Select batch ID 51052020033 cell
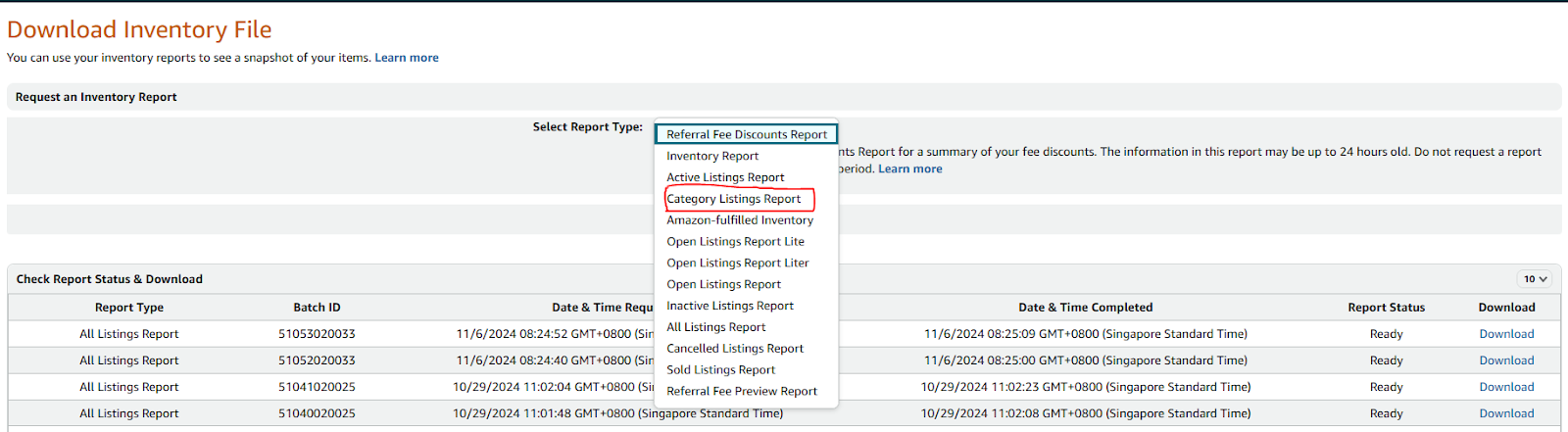Screen dimensions: 1568x432 click(317, 360)
